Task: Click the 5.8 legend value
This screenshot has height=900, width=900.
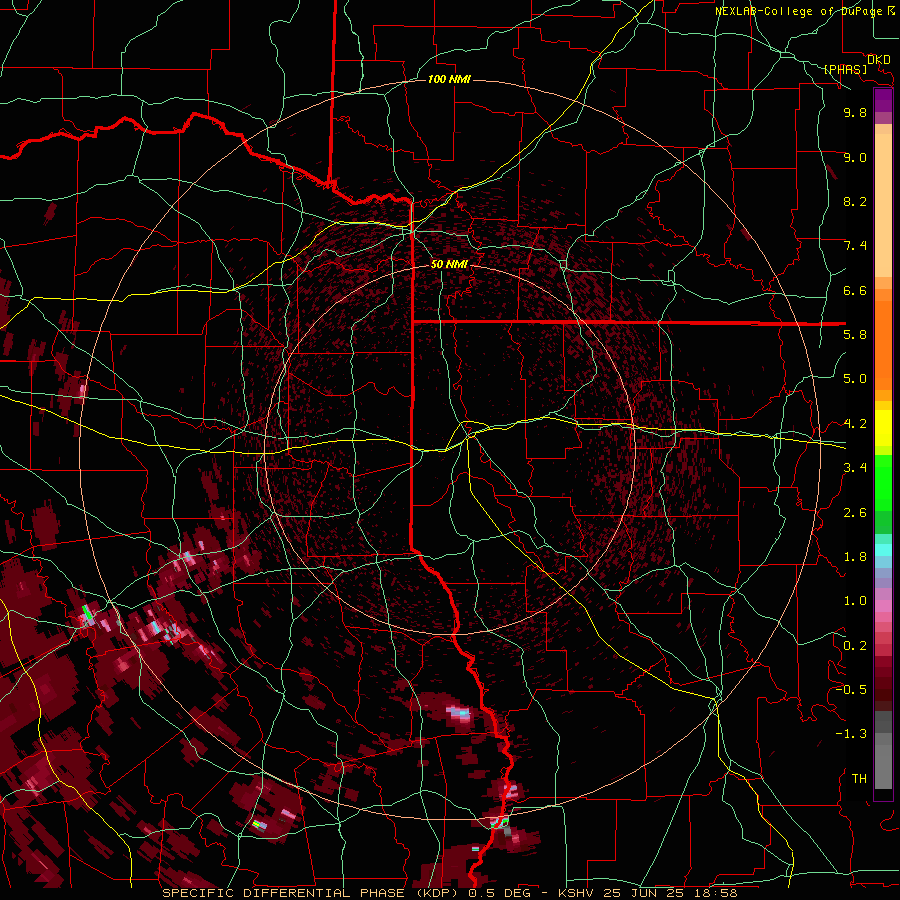Action: pyautogui.click(x=855, y=335)
